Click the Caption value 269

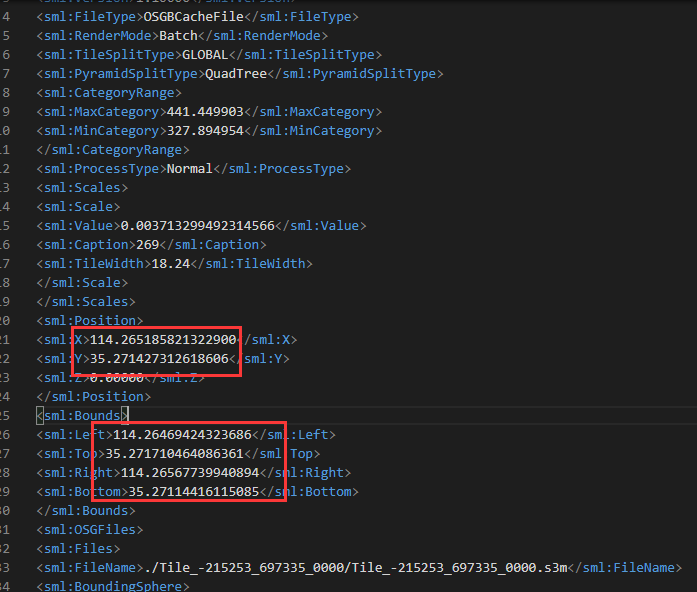[147, 245]
